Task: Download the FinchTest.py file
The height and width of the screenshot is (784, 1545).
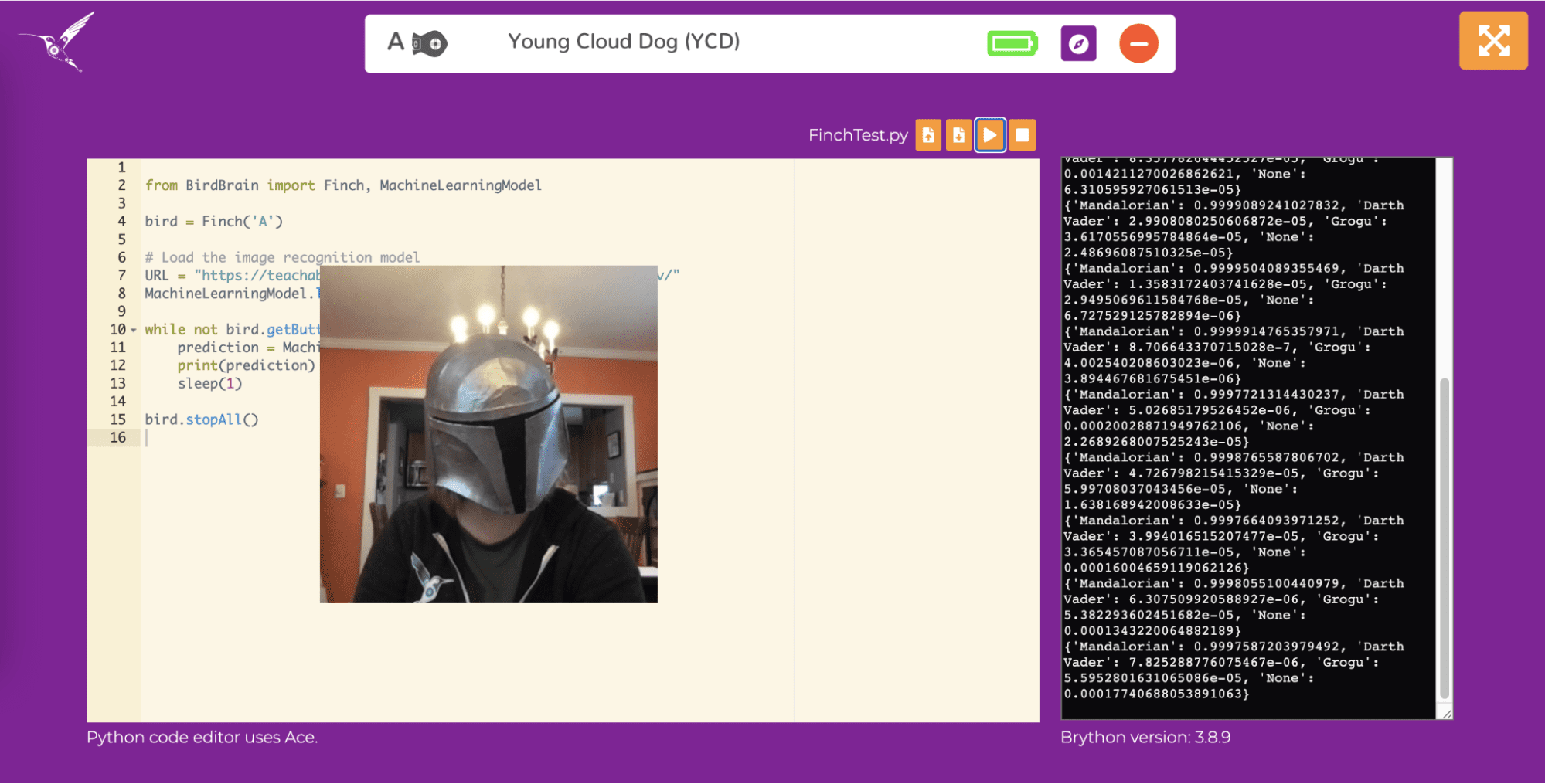Action: [959, 135]
